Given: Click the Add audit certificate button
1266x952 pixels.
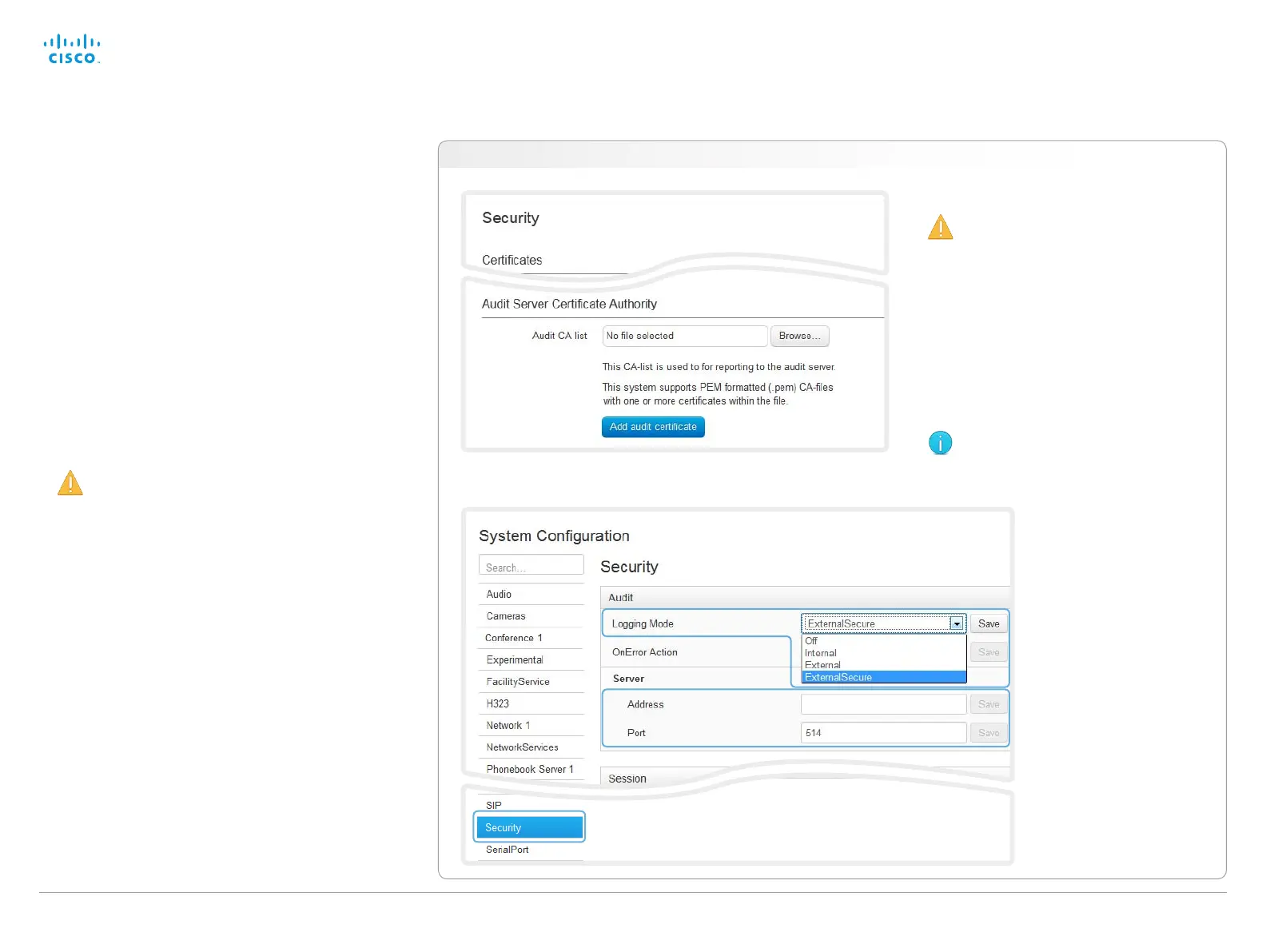Looking at the screenshot, I should tap(653, 427).
